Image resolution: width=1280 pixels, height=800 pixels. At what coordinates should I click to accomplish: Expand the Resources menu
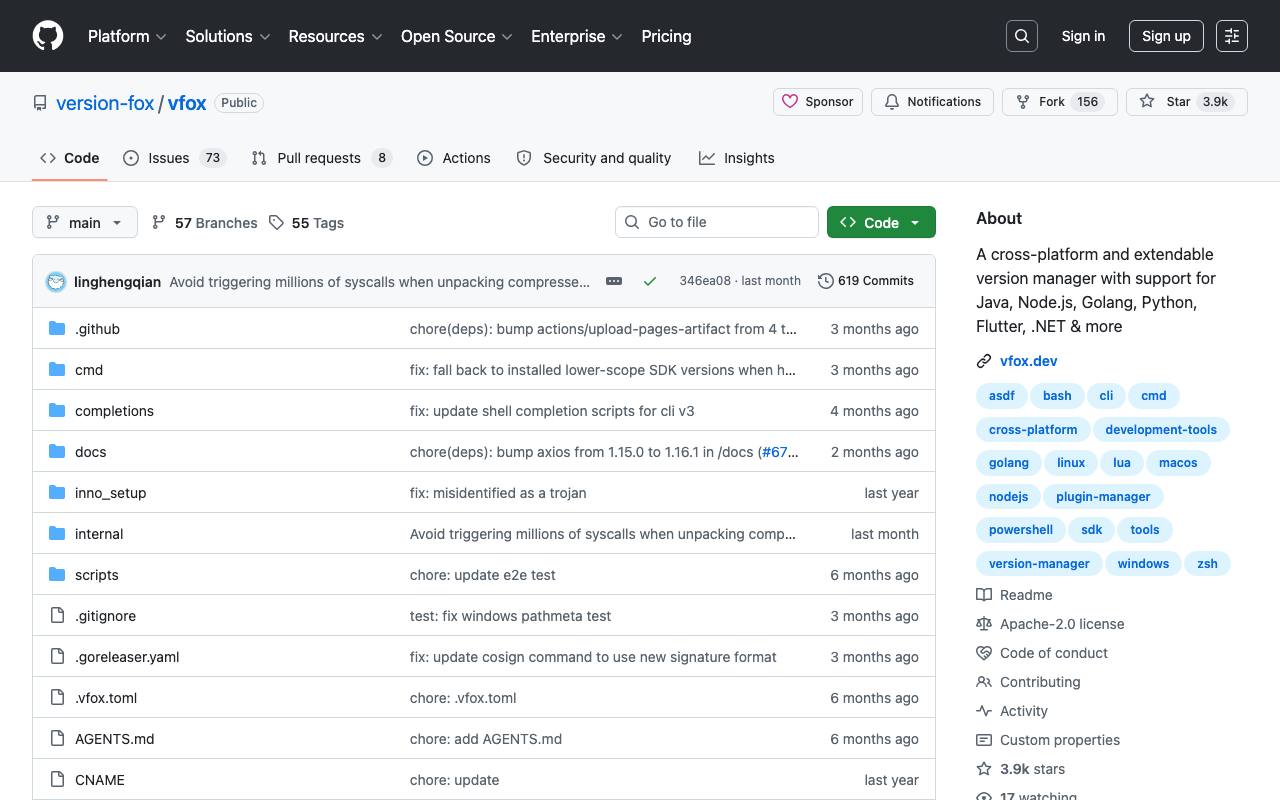coord(336,36)
